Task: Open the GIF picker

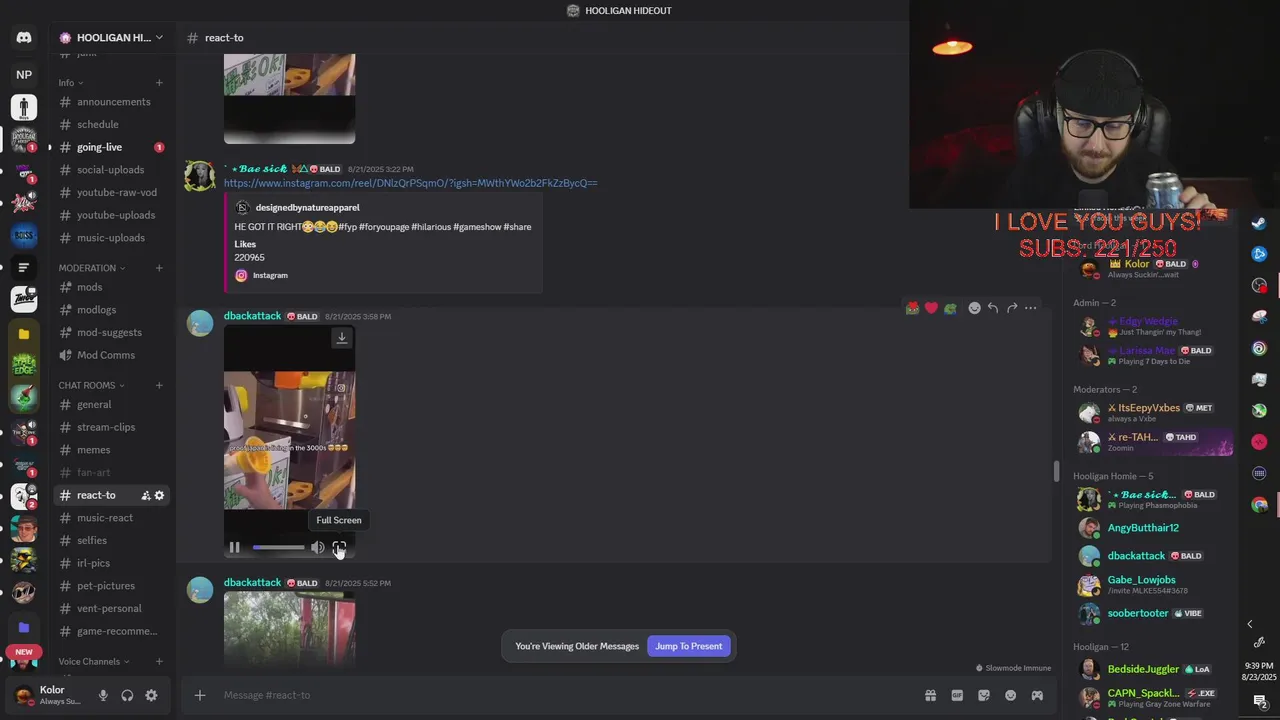Action: tap(957, 695)
